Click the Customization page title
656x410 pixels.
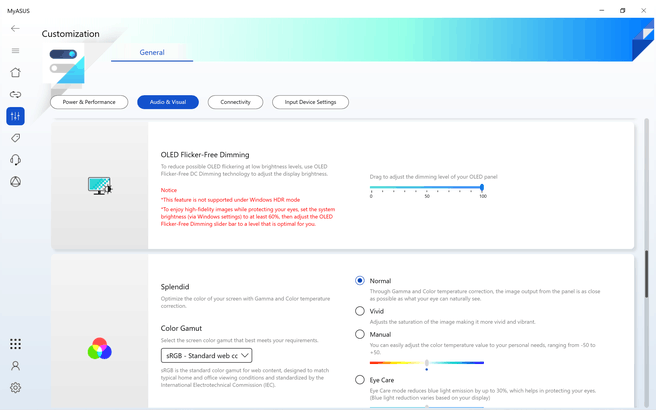click(70, 34)
